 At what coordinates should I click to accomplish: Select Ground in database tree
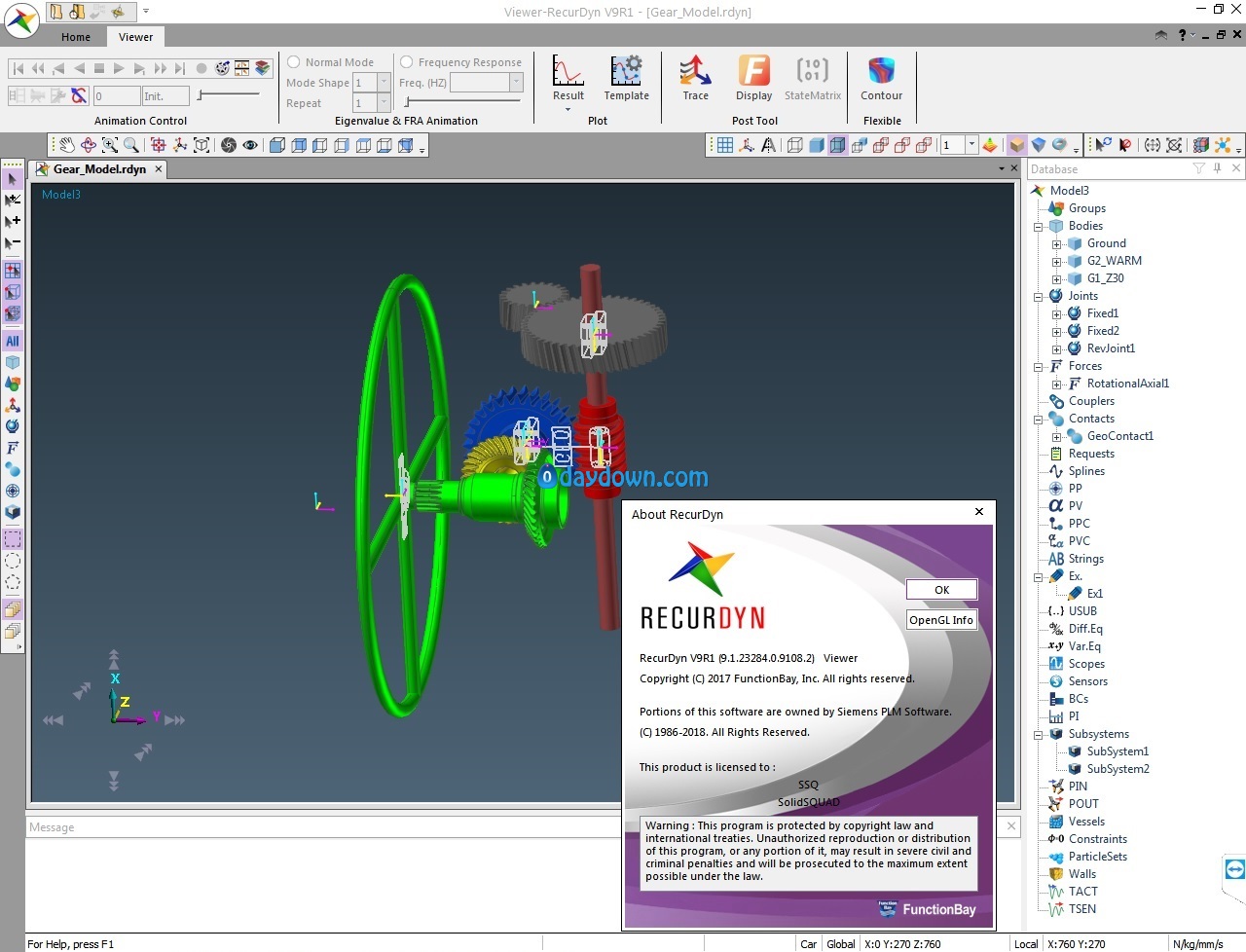click(1107, 243)
